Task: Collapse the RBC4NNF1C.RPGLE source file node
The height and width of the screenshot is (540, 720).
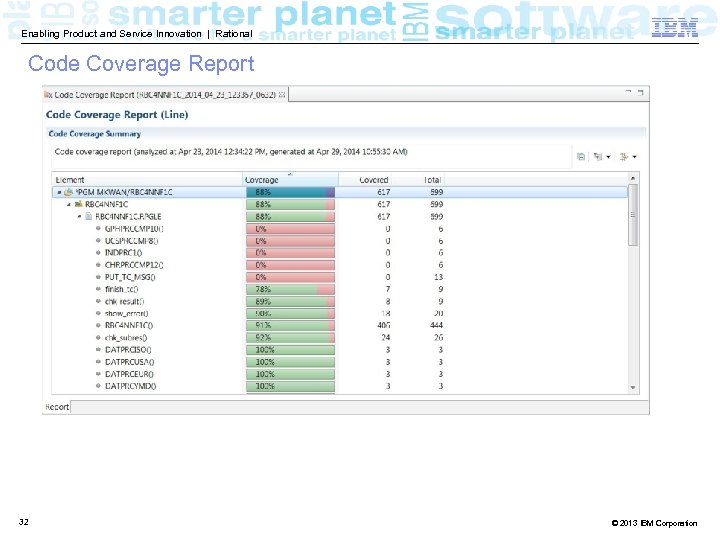Action: click(79, 216)
